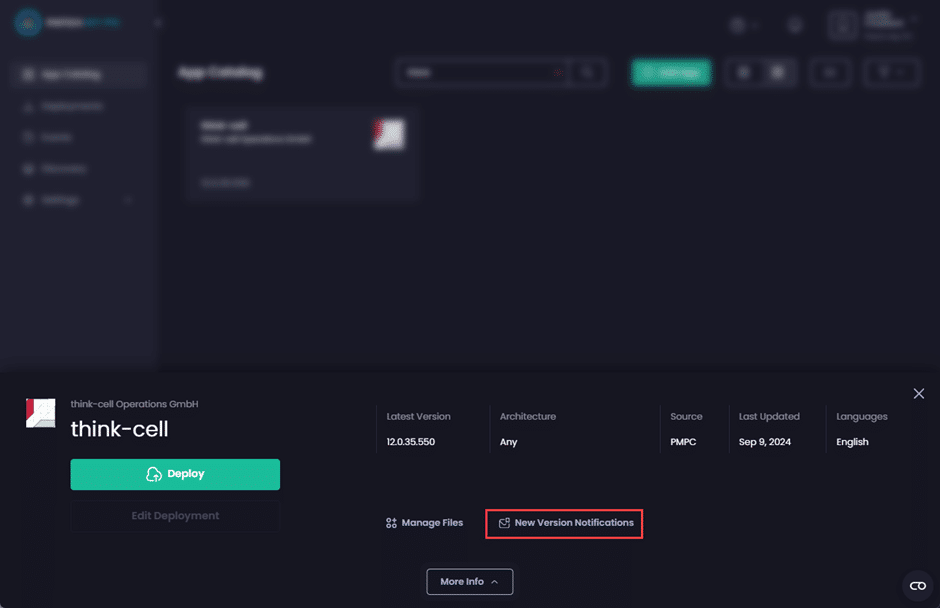The width and height of the screenshot is (940, 608).
Task: Click the green Deploy button
Action: (175, 474)
